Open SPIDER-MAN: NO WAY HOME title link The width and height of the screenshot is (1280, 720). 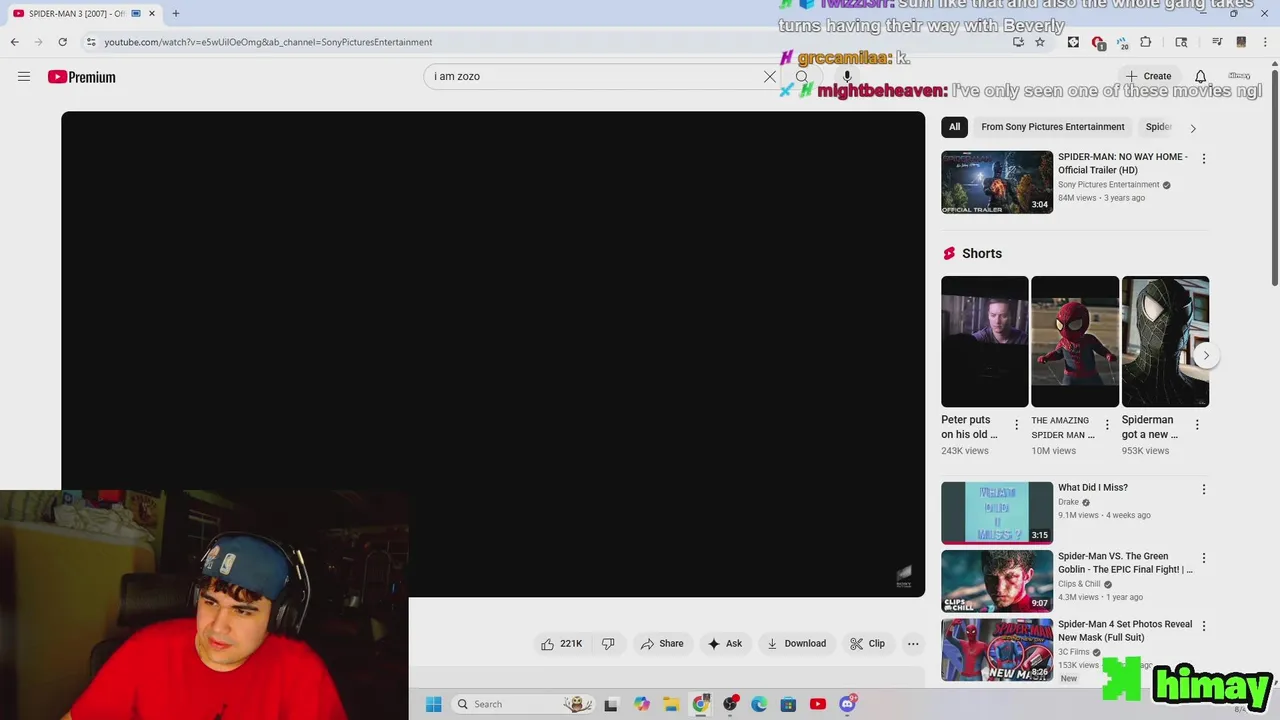click(x=1123, y=163)
